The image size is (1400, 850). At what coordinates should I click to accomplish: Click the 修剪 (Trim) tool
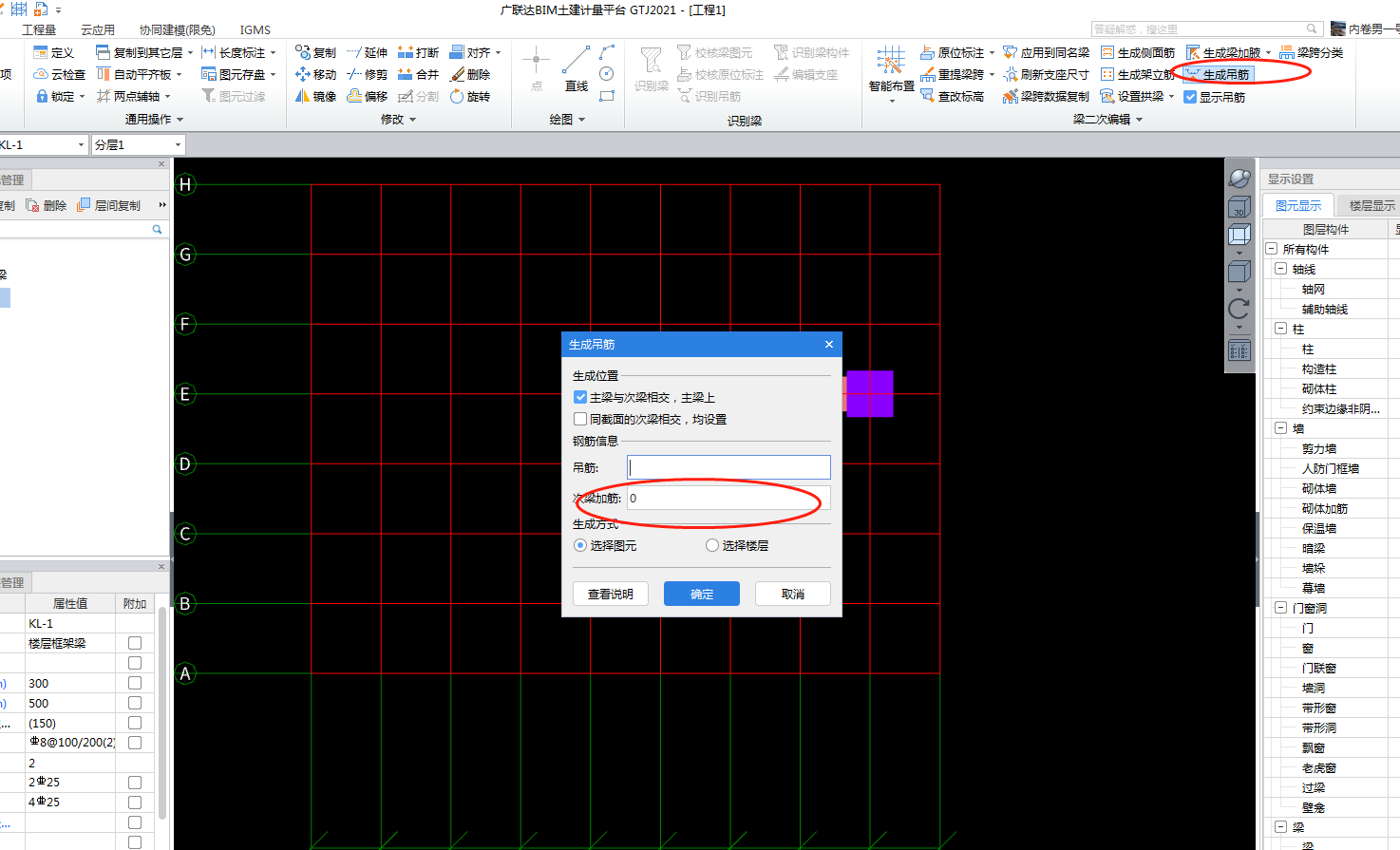click(367, 74)
